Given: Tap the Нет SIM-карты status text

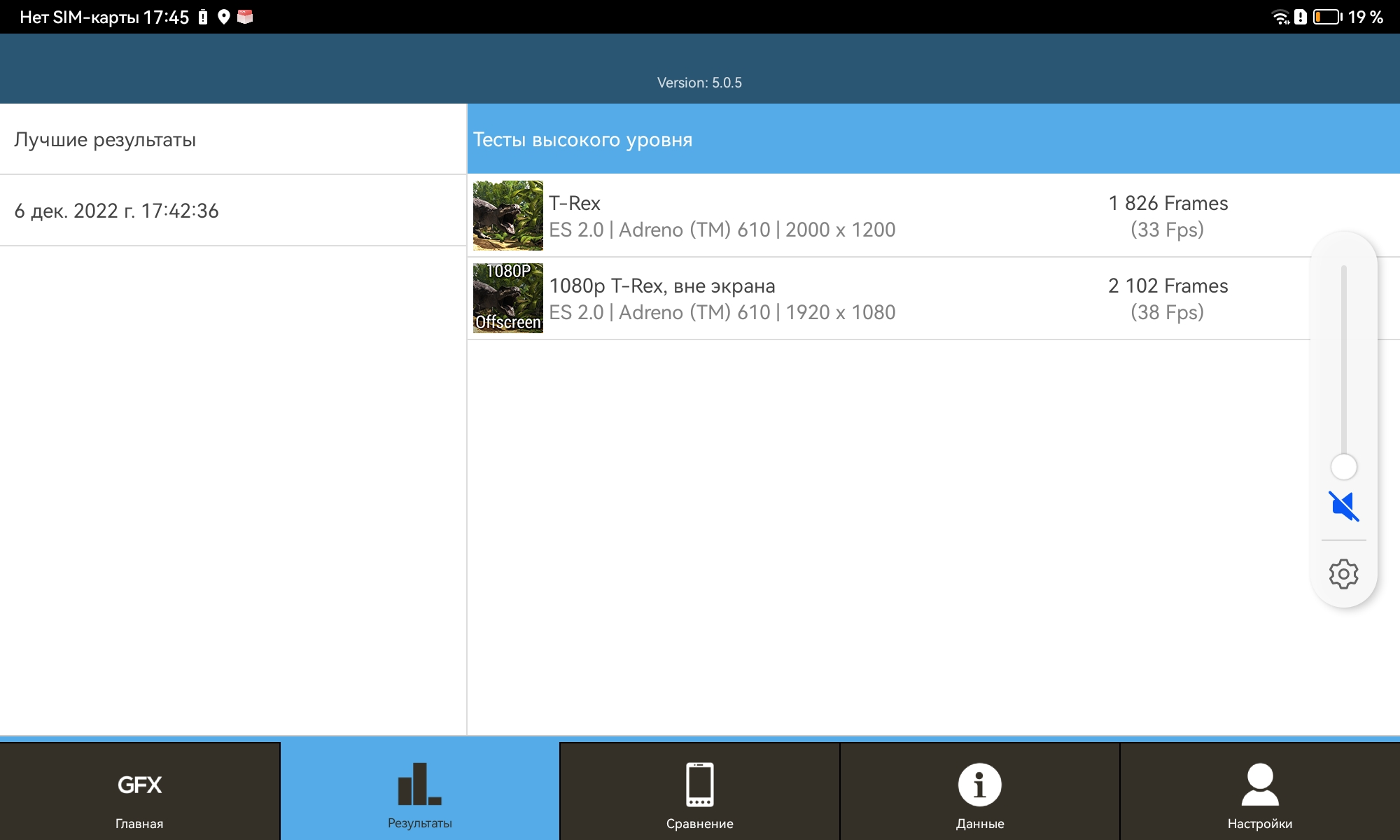Looking at the screenshot, I should click(79, 17).
